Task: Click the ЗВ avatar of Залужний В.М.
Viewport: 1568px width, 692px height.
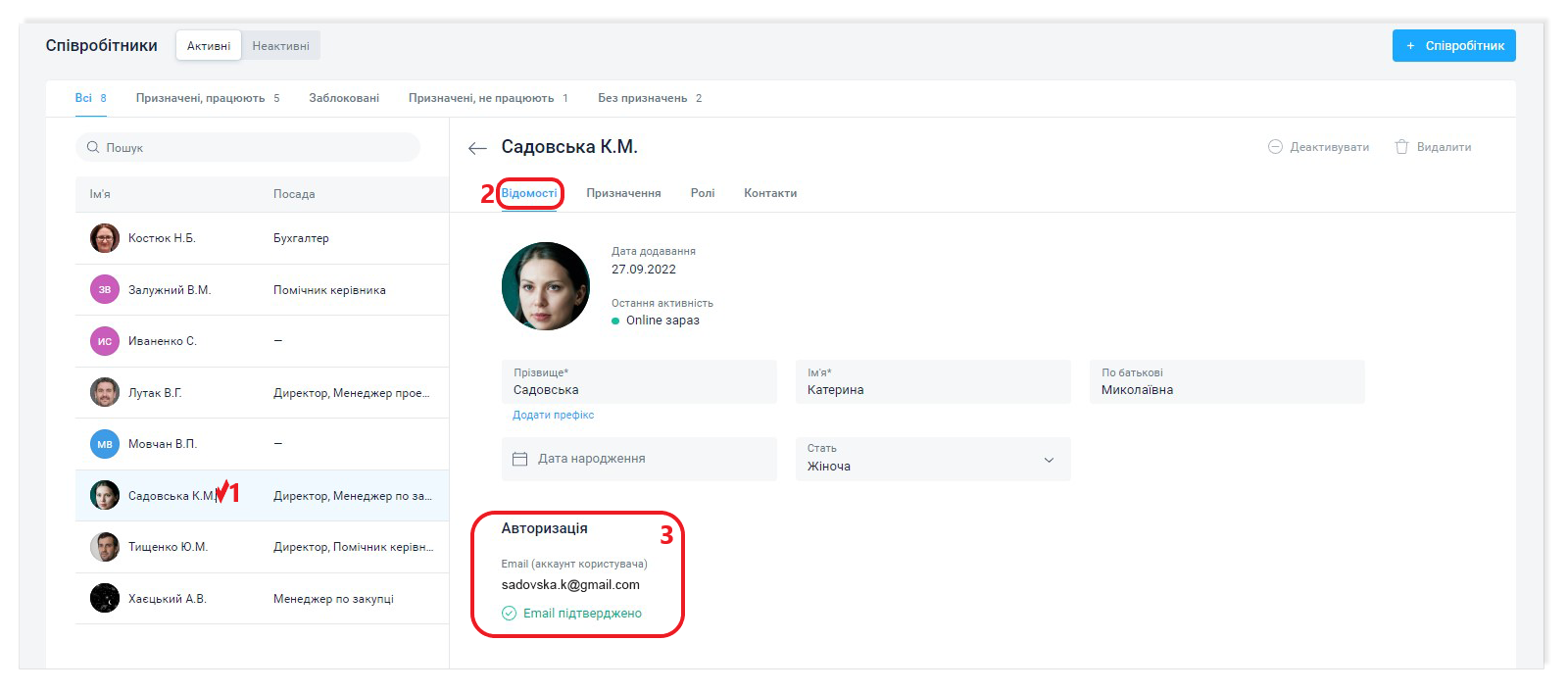Action: pos(105,290)
